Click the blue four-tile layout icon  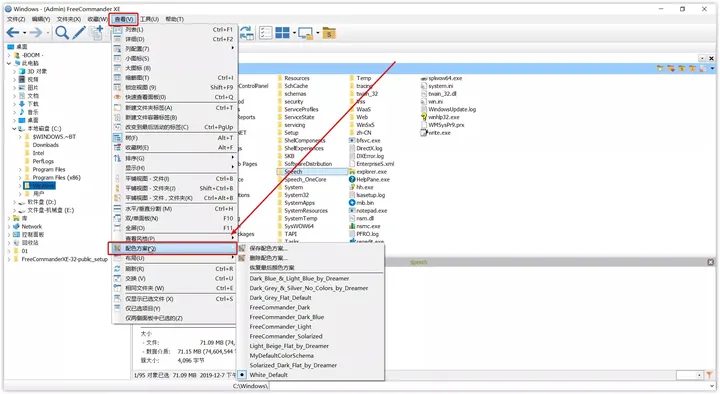(282, 33)
